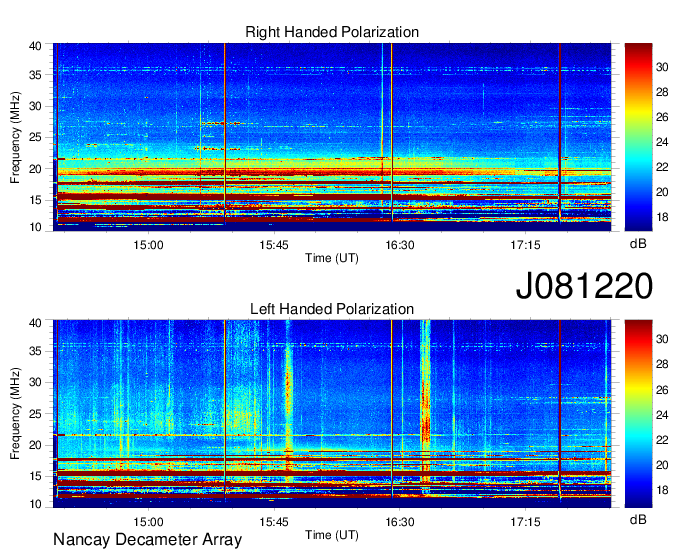Click the 22 dB value on the lower color bar
Screen dimensions: 680x552
[662, 440]
